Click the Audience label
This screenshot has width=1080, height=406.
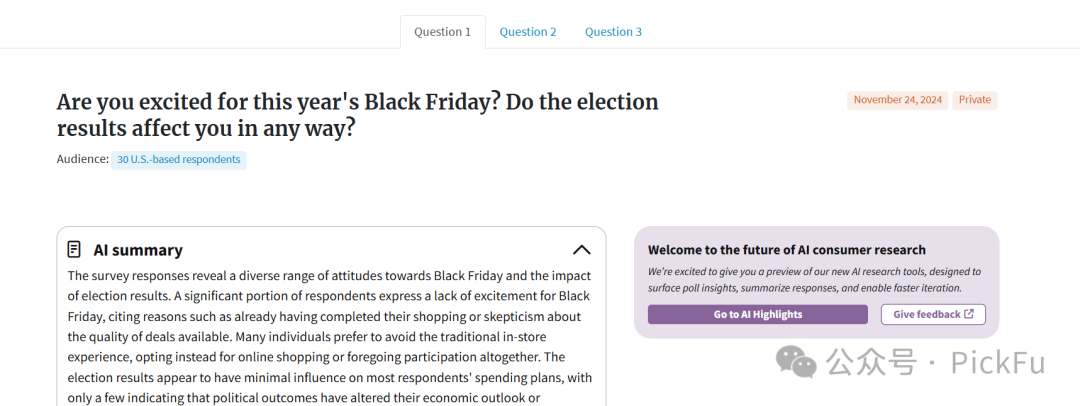tap(83, 159)
